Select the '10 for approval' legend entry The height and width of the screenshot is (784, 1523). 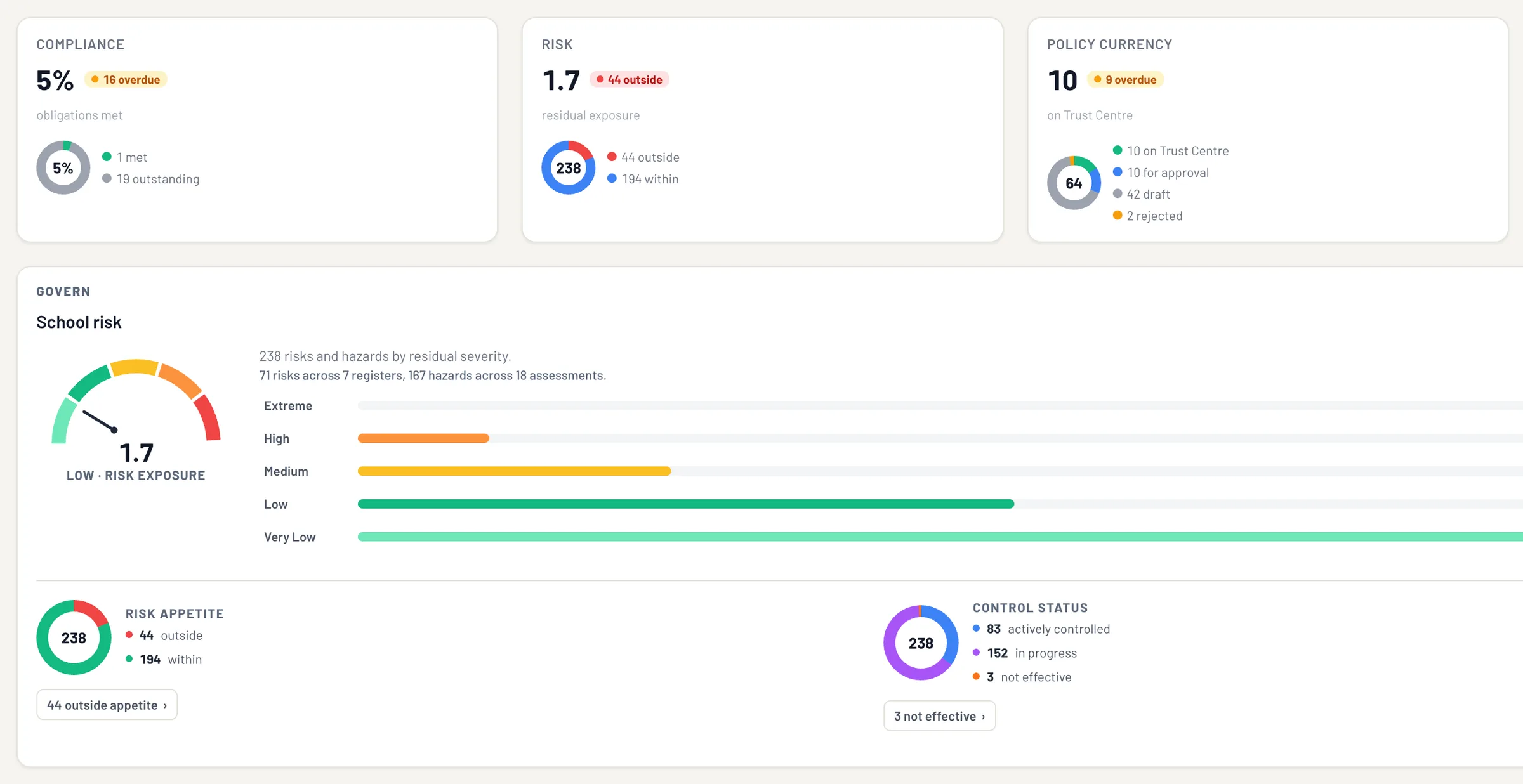pyautogui.click(x=1161, y=173)
